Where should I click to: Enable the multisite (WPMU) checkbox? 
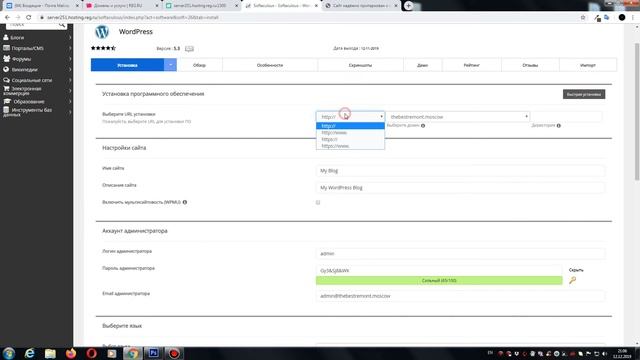tap(318, 202)
